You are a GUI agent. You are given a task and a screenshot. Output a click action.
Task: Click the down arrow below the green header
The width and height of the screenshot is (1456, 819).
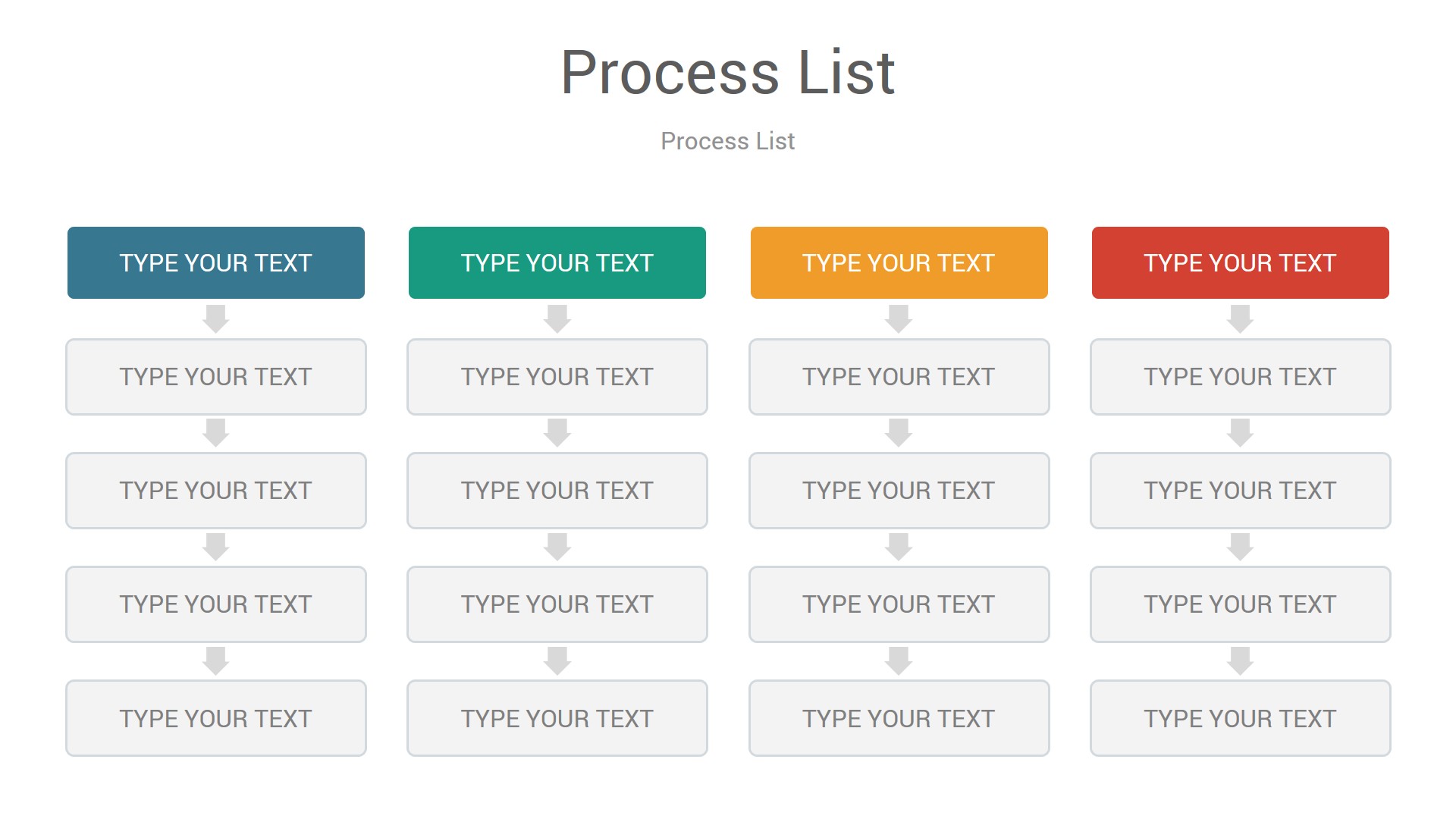pos(557,318)
